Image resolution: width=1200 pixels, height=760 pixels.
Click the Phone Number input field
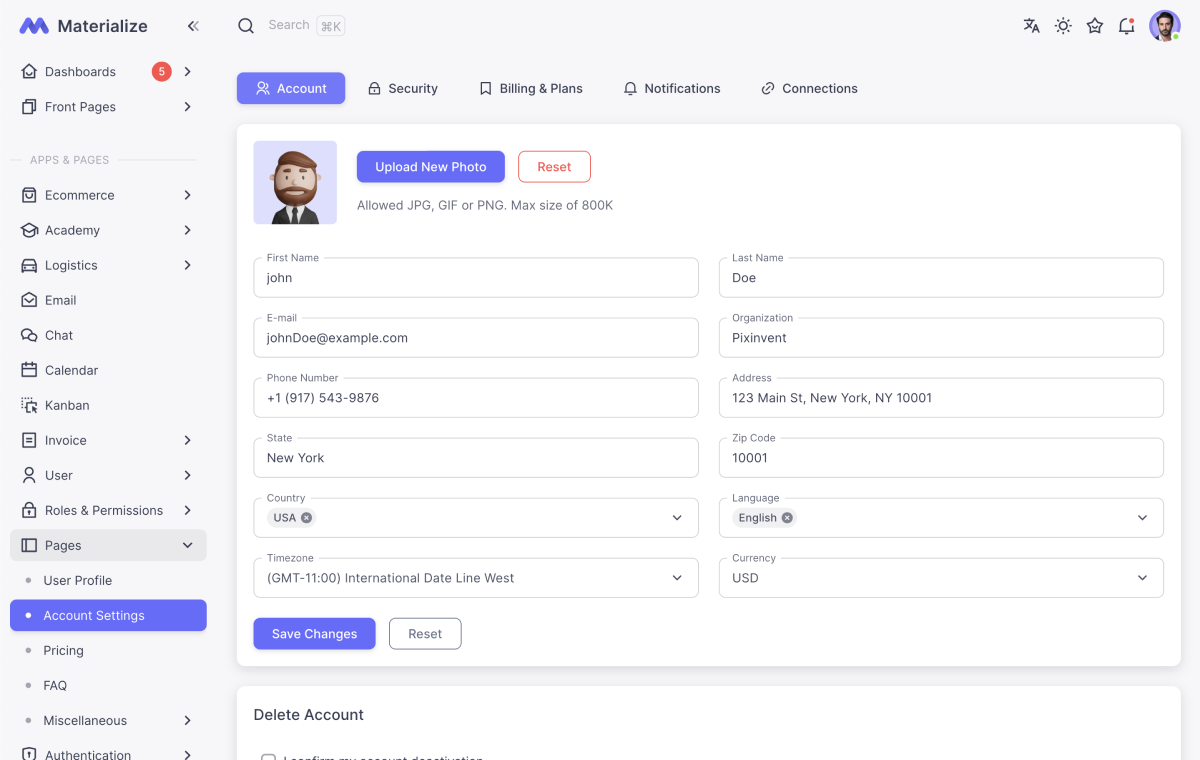(476, 397)
